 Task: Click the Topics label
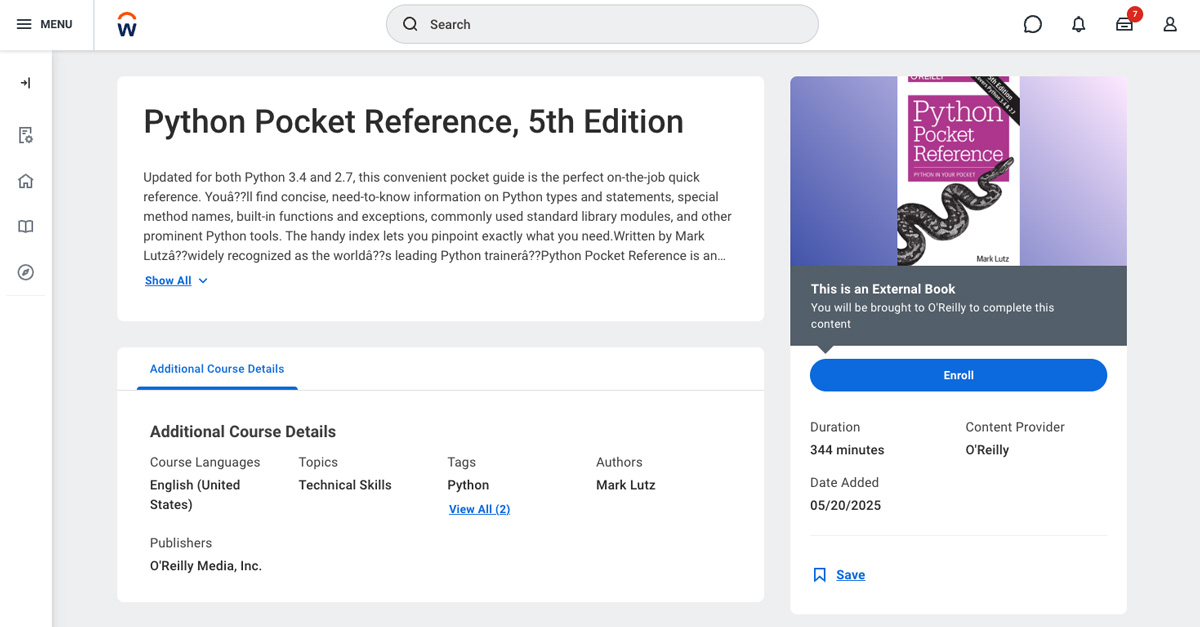coord(318,462)
